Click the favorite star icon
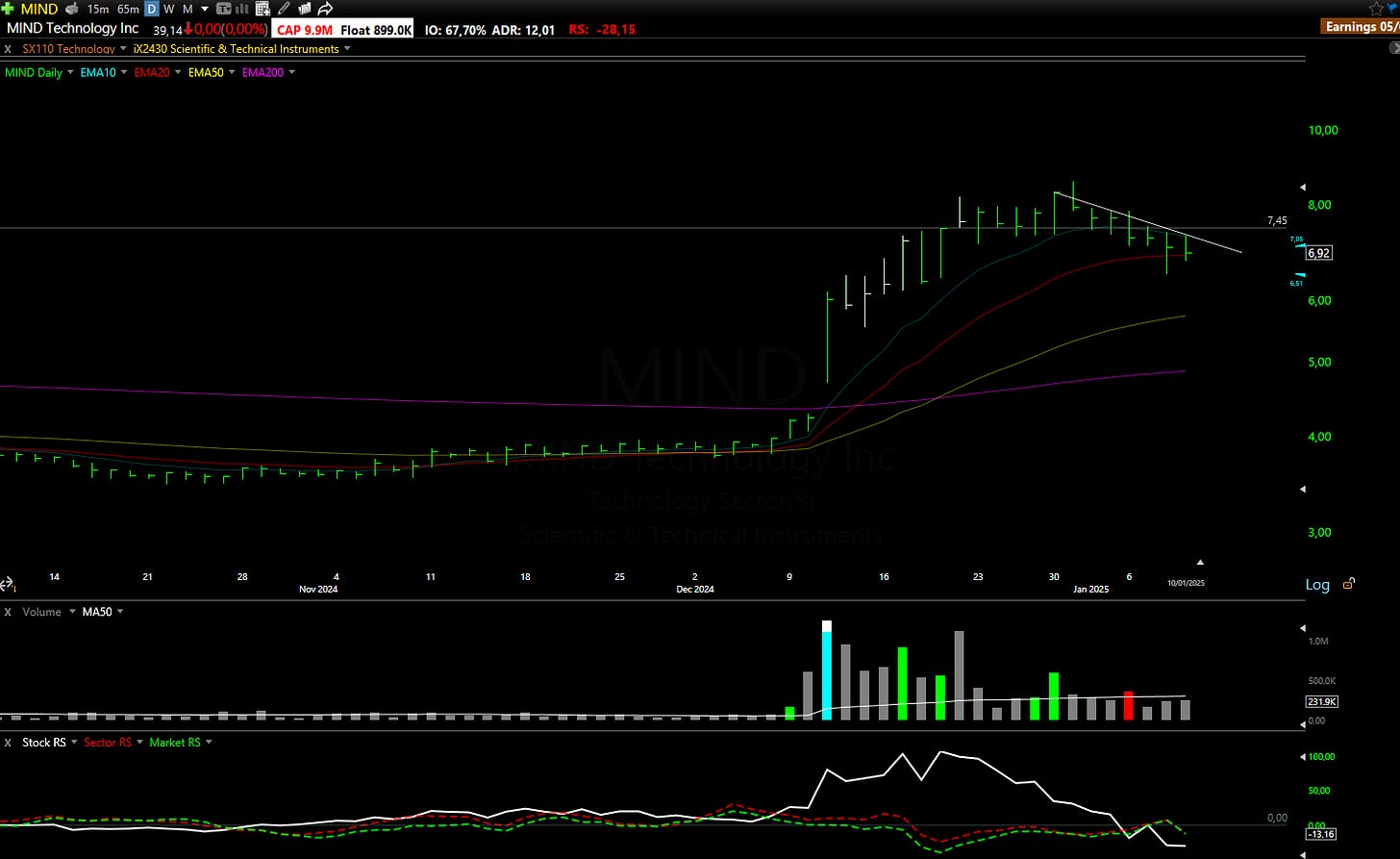Image resolution: width=1400 pixels, height=859 pixels. click(1376, 8)
